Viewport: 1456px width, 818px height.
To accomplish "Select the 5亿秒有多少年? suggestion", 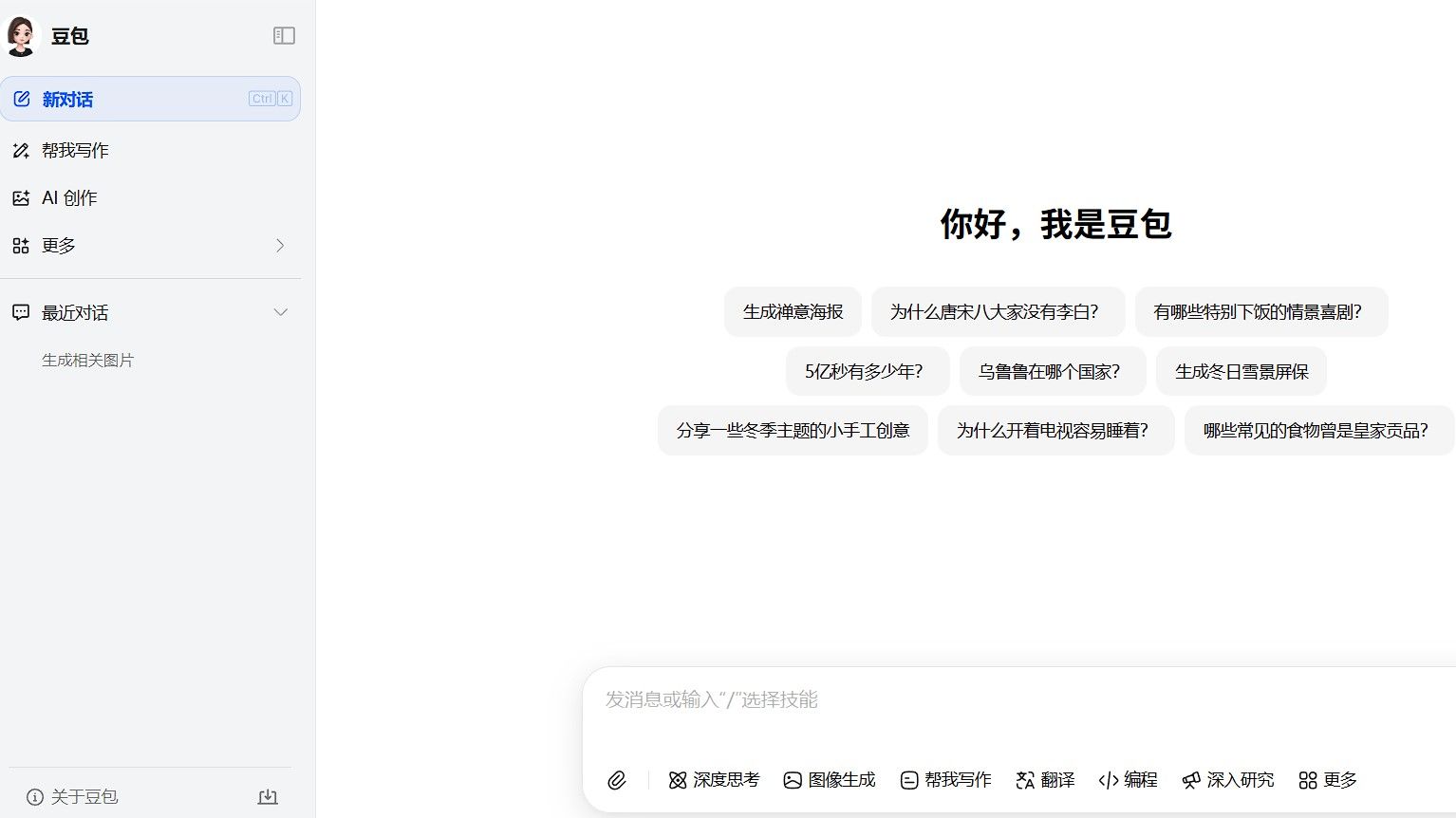I will 868,371.
